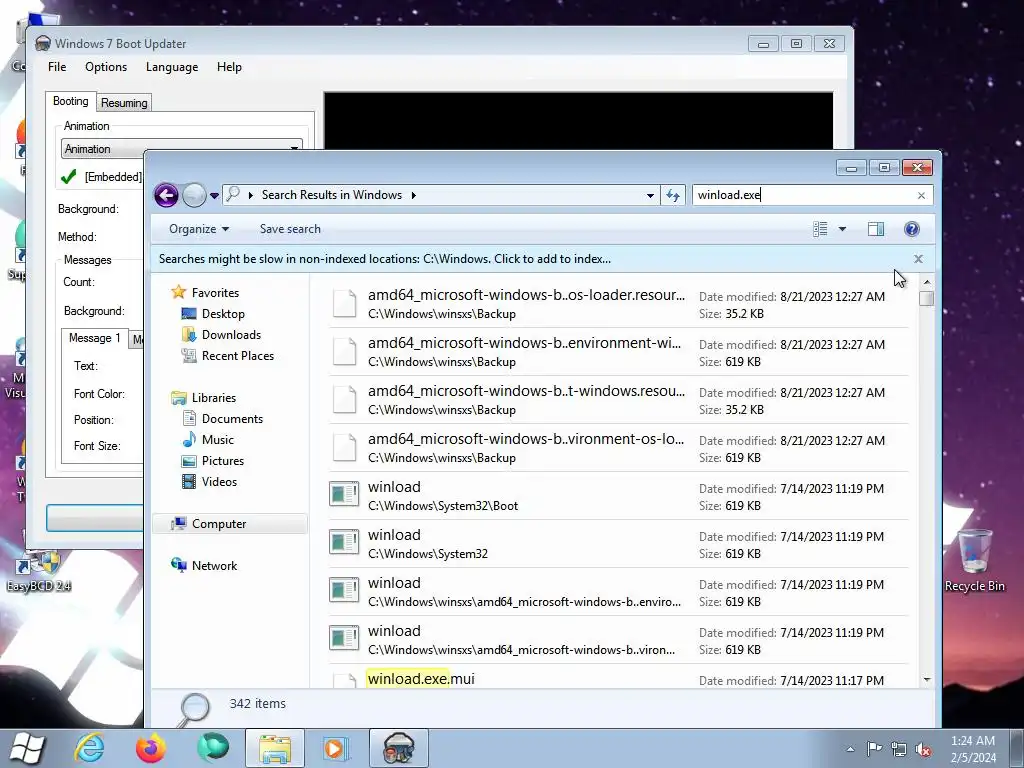This screenshot has width=1024, height=768.
Task: Select Network in the navigation pane
Action: (x=214, y=566)
